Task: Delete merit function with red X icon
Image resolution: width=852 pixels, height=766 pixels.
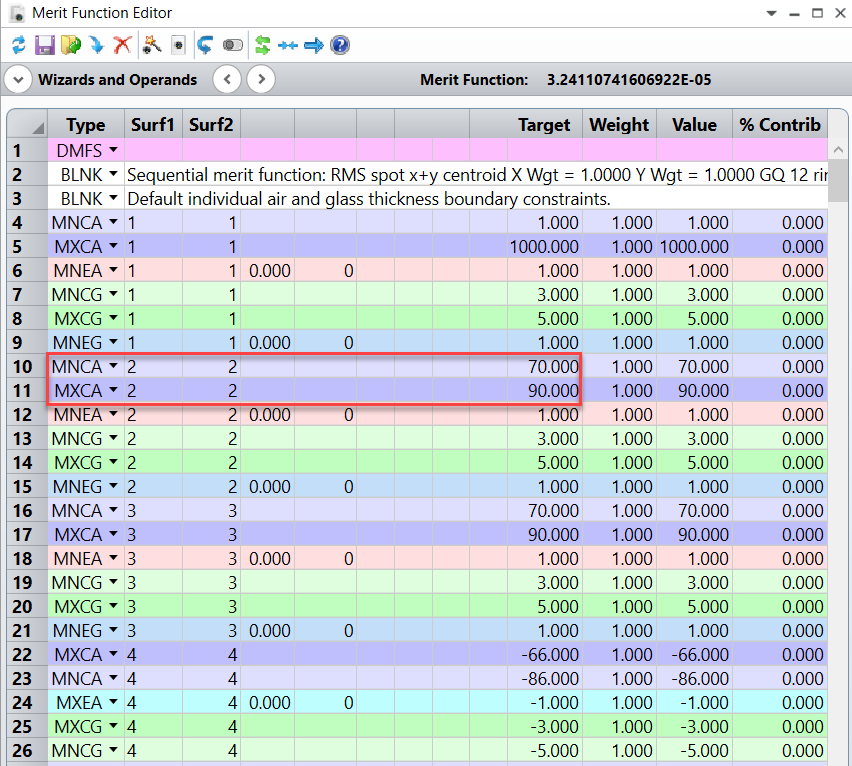Action: [123, 45]
